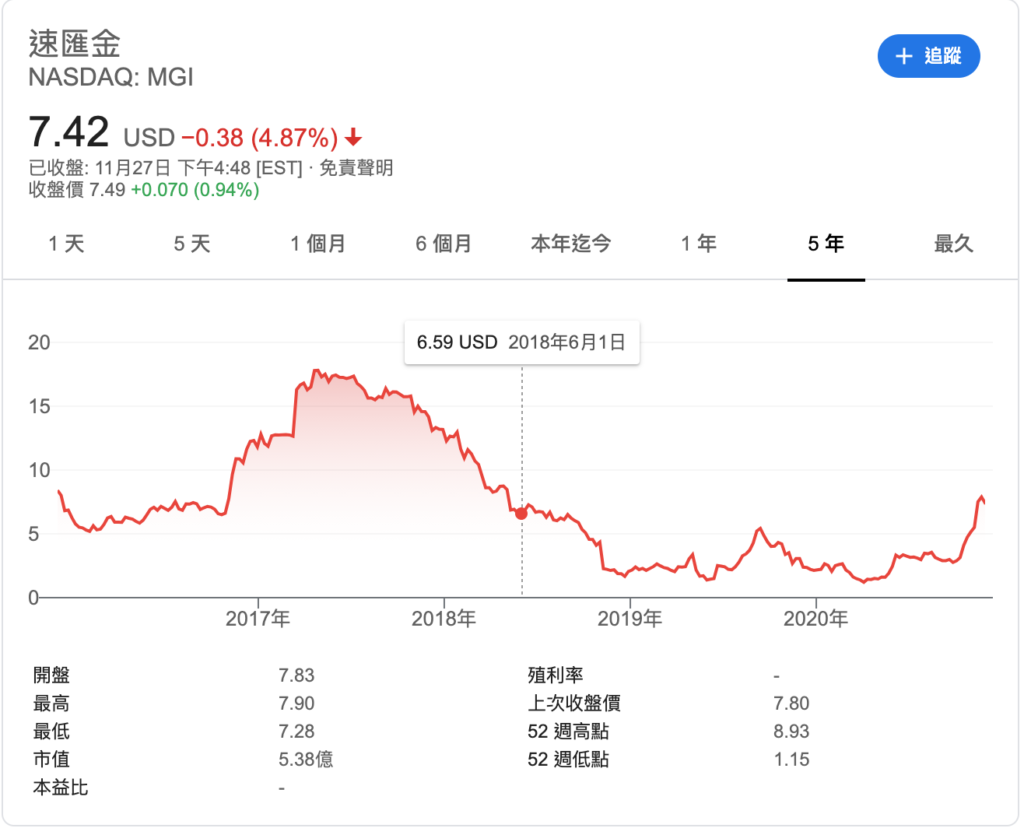1024x828 pixels.
Task: Select the 1 天 time range tab
Action: [67, 244]
